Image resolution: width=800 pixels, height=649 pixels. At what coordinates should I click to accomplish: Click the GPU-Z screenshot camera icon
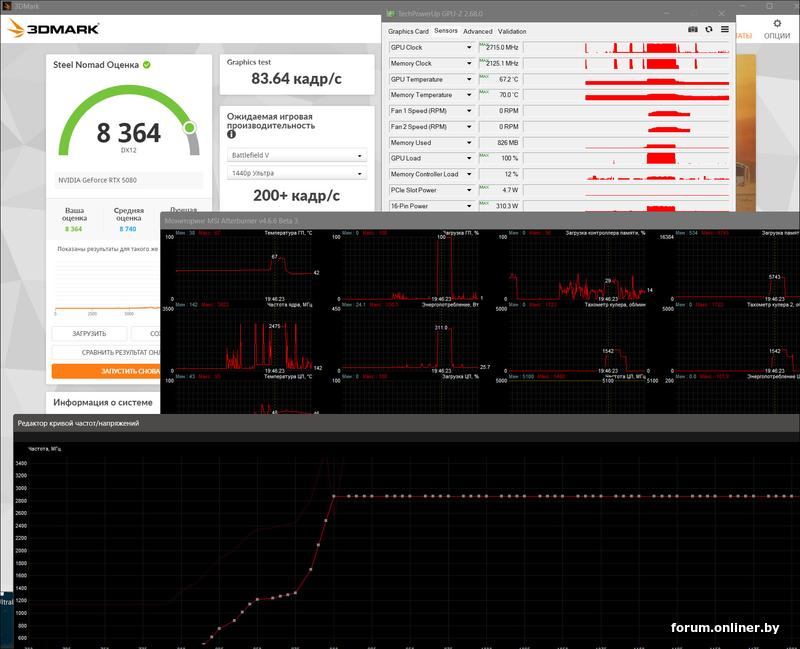coord(692,30)
